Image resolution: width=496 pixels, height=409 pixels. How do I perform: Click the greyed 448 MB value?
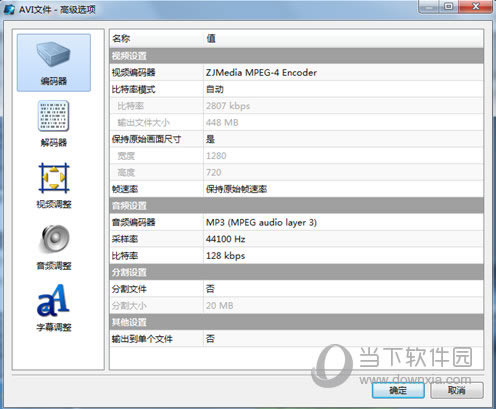[222, 122]
